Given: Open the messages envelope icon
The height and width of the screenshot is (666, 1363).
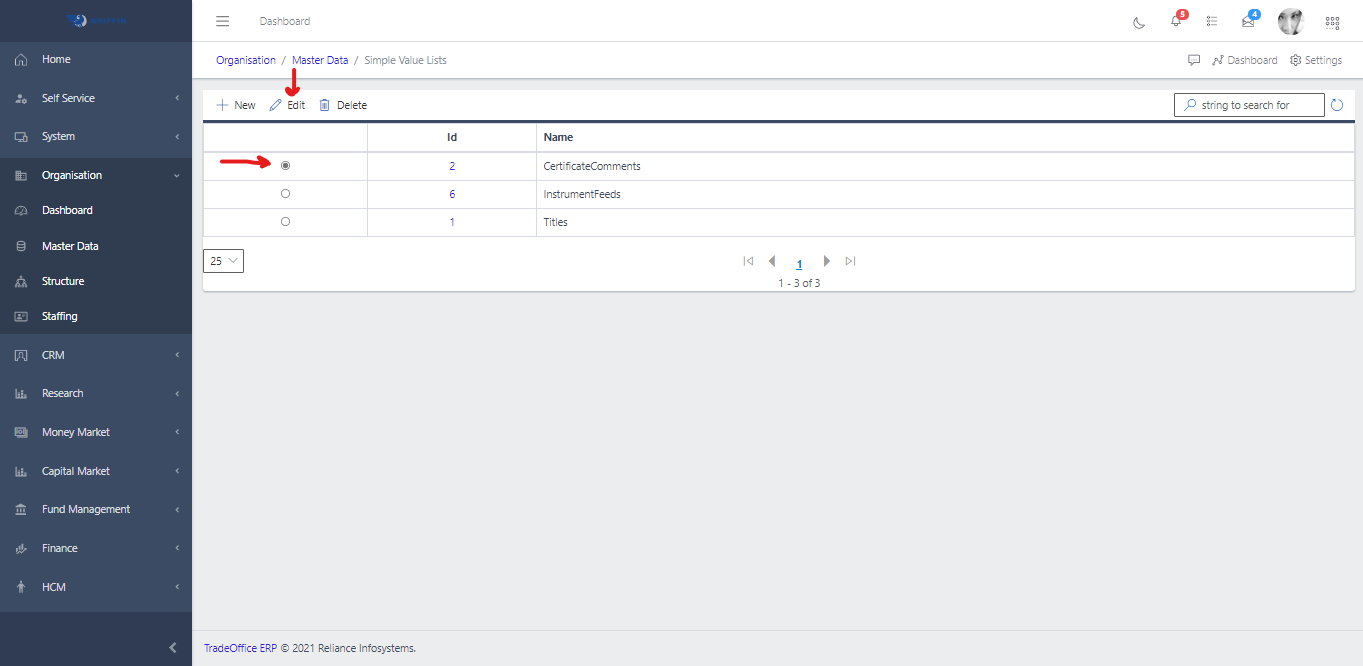Looking at the screenshot, I should pos(1248,22).
